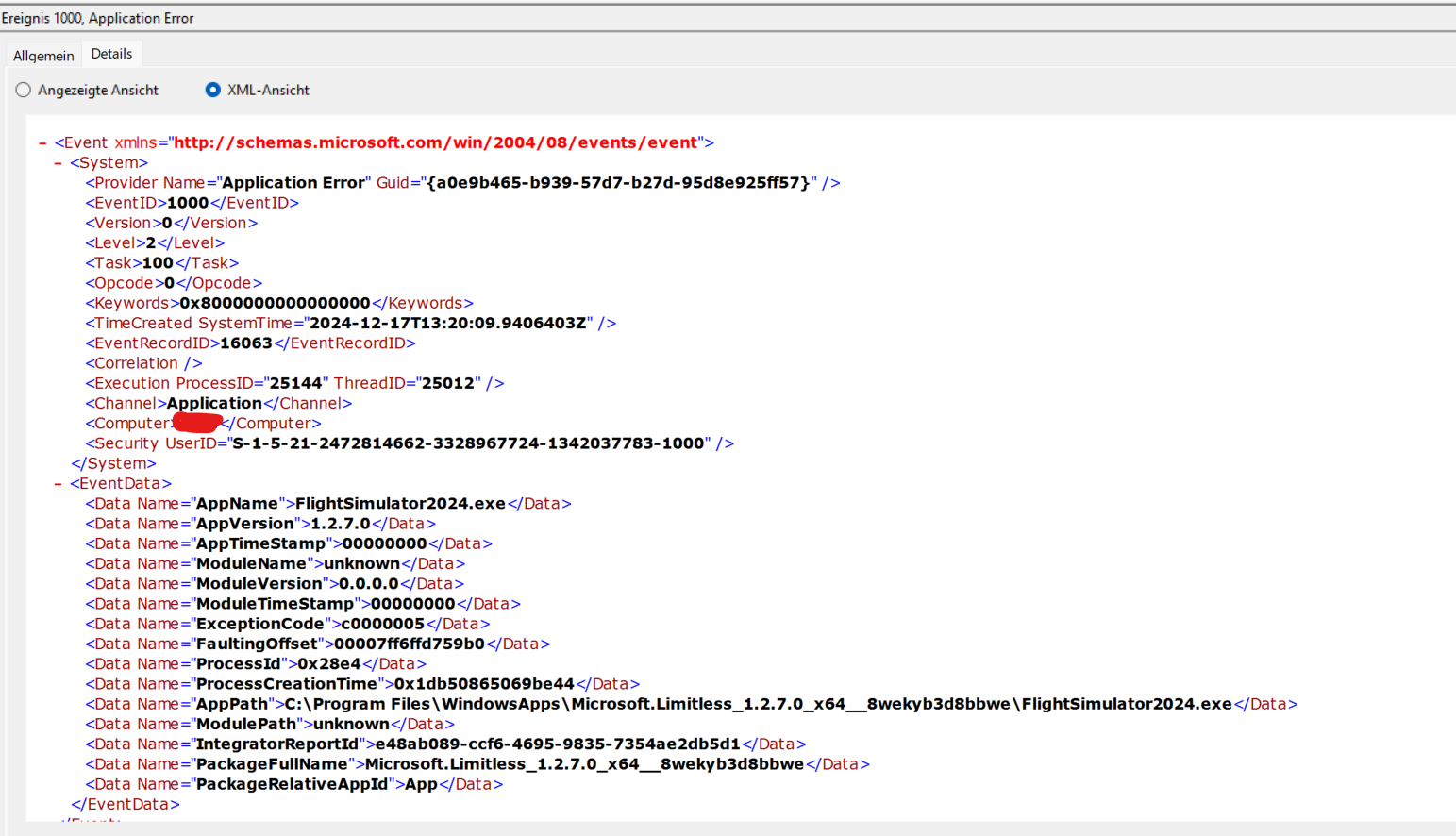Select the AppVersion 1.2.7.0 line
This screenshot has width=1456, height=836.
(260, 524)
